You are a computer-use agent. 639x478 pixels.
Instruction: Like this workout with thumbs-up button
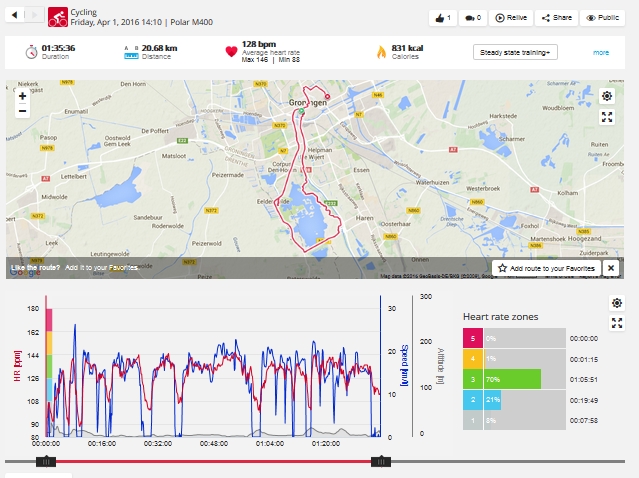(x=444, y=18)
